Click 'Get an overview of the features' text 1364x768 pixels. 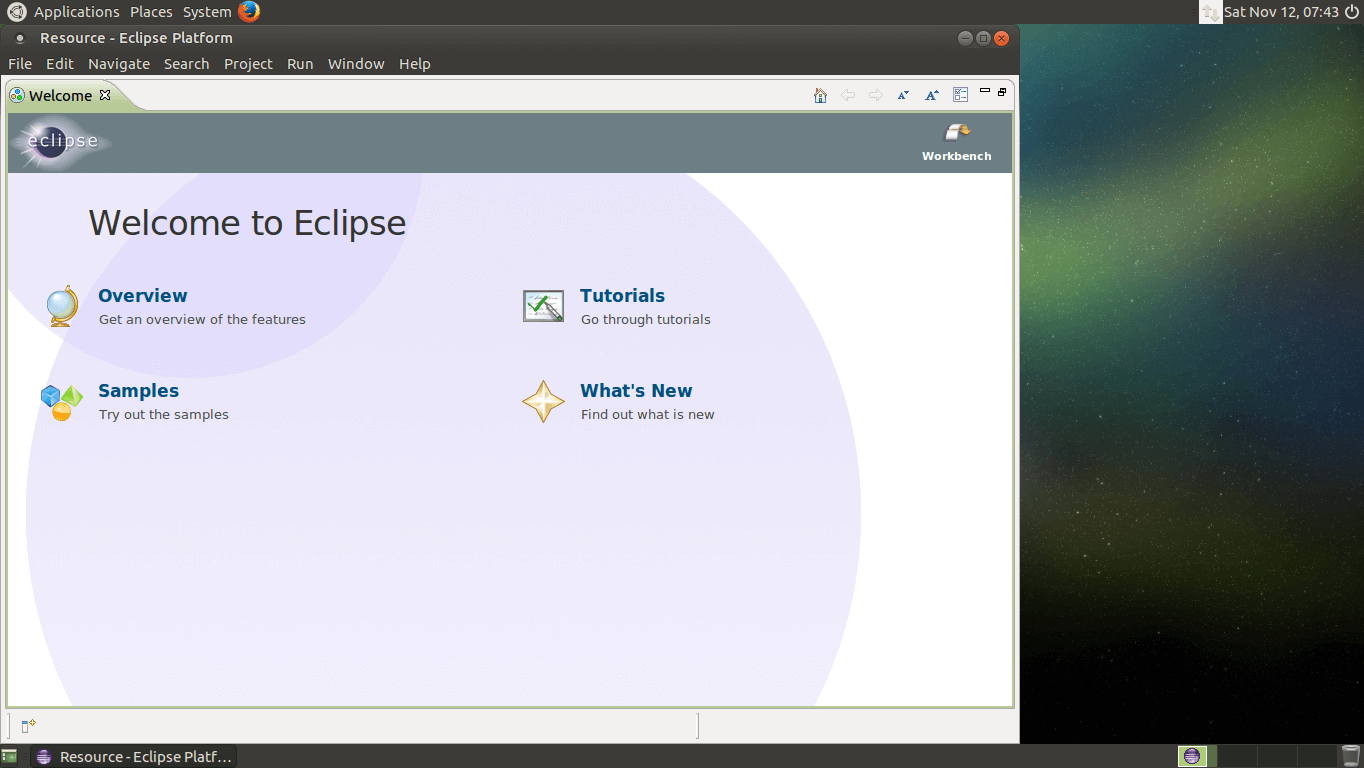202,320
